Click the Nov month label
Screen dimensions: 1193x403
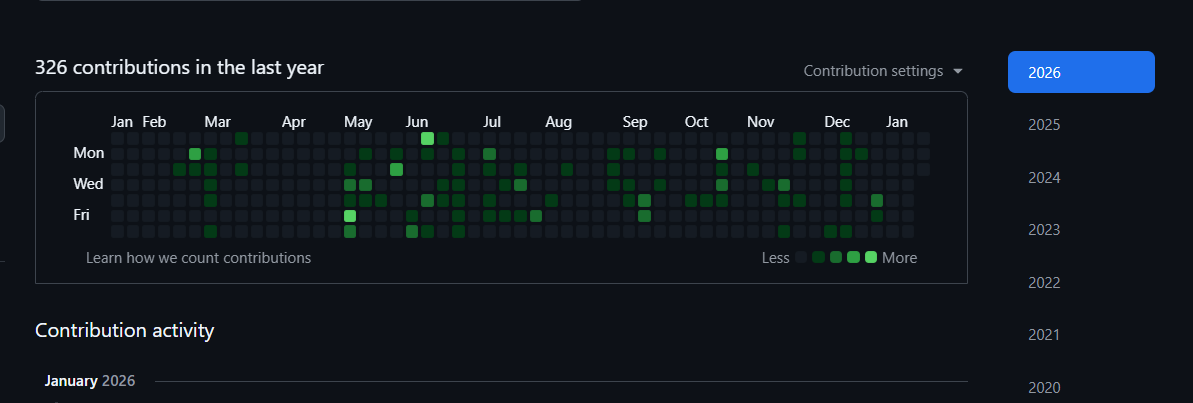pos(761,122)
